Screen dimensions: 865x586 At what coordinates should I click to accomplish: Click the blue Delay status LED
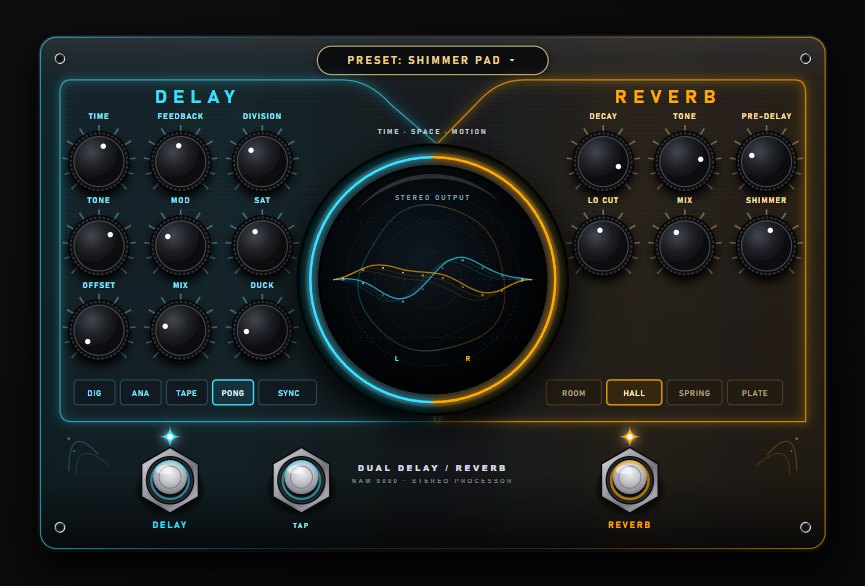[x=170, y=436]
